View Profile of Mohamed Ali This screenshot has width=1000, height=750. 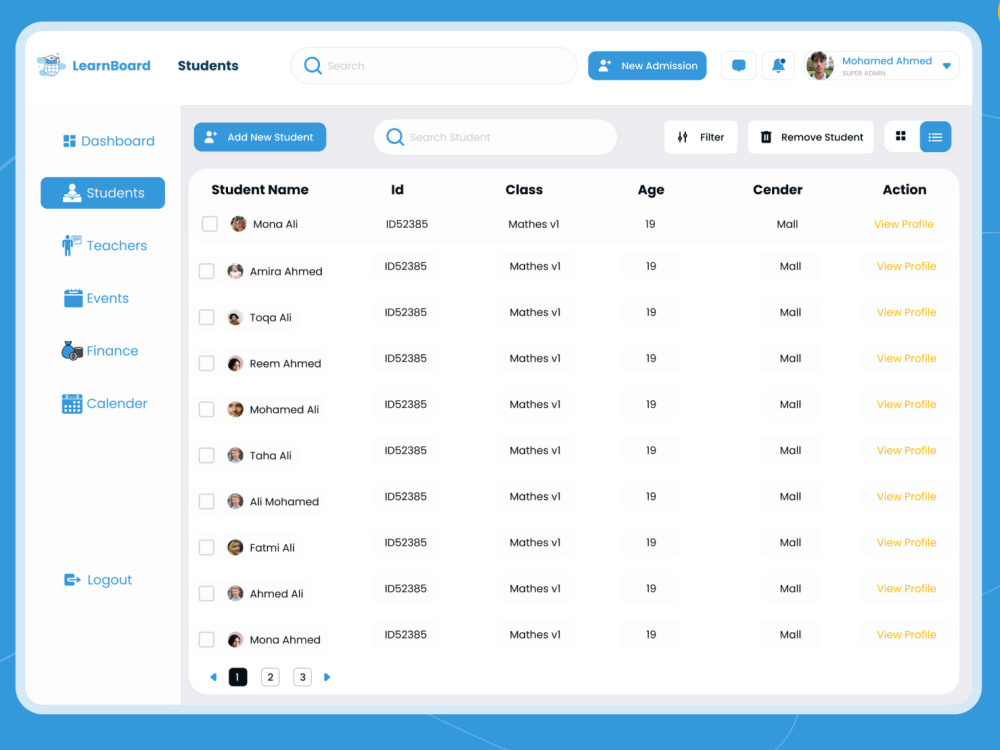point(906,404)
